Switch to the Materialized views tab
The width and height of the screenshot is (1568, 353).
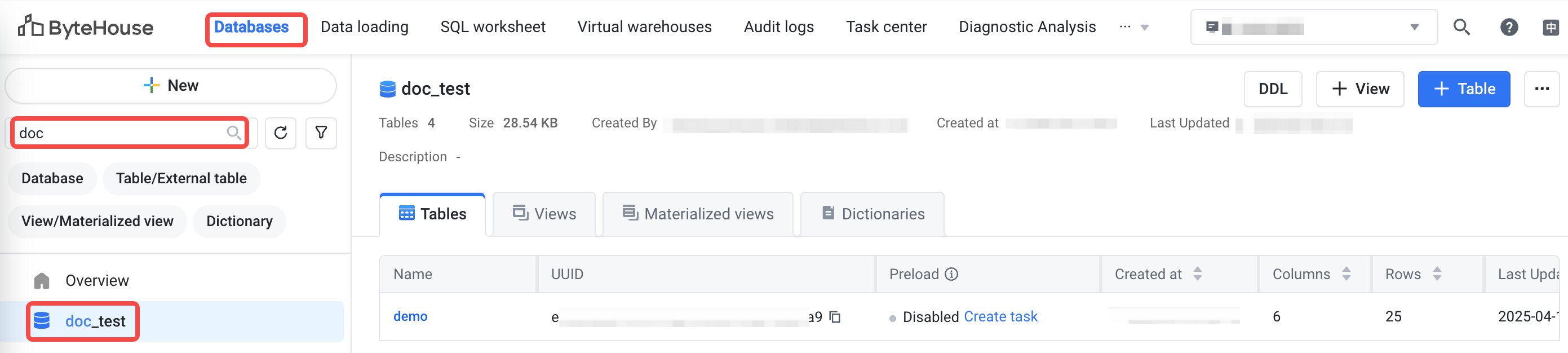click(698, 214)
